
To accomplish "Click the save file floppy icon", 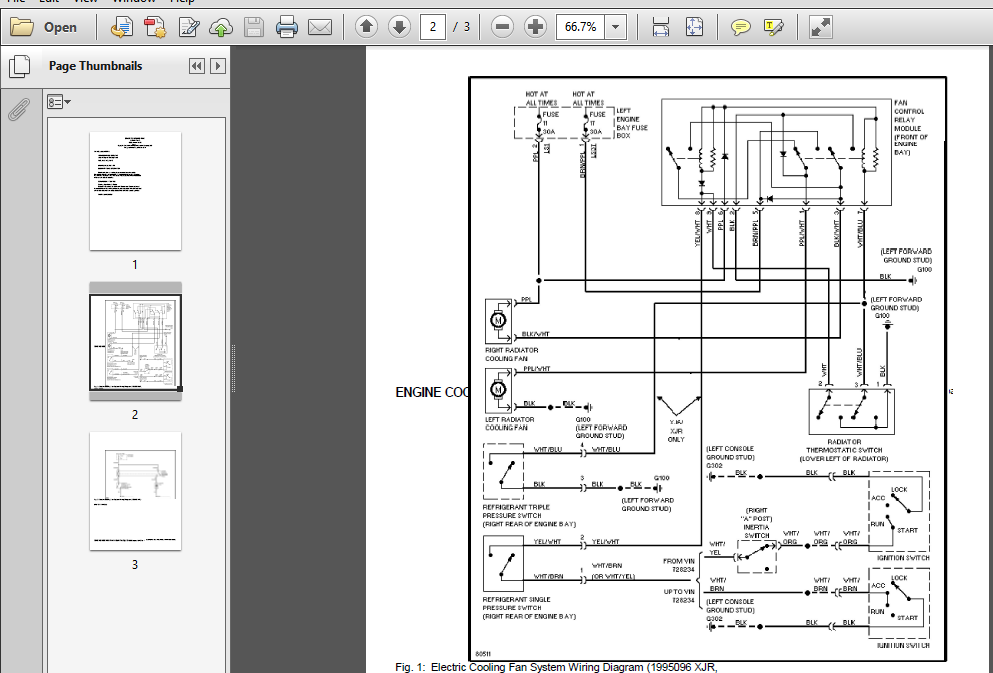I will [x=254, y=27].
